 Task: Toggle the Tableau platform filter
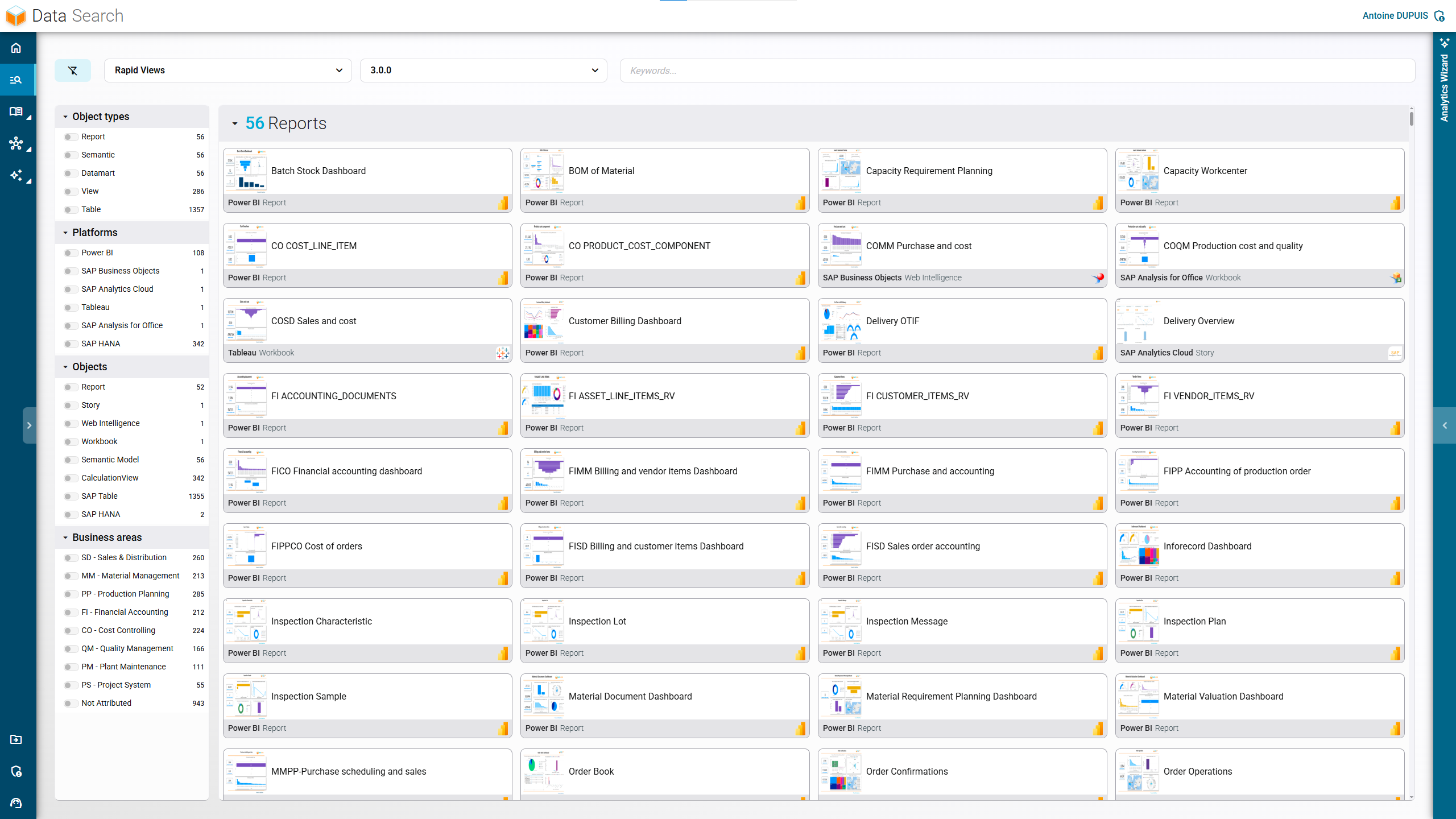71,308
